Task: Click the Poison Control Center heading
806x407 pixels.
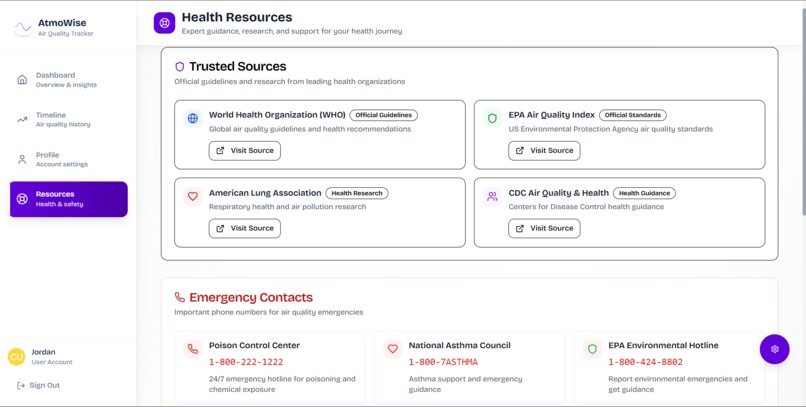Action: pos(254,345)
